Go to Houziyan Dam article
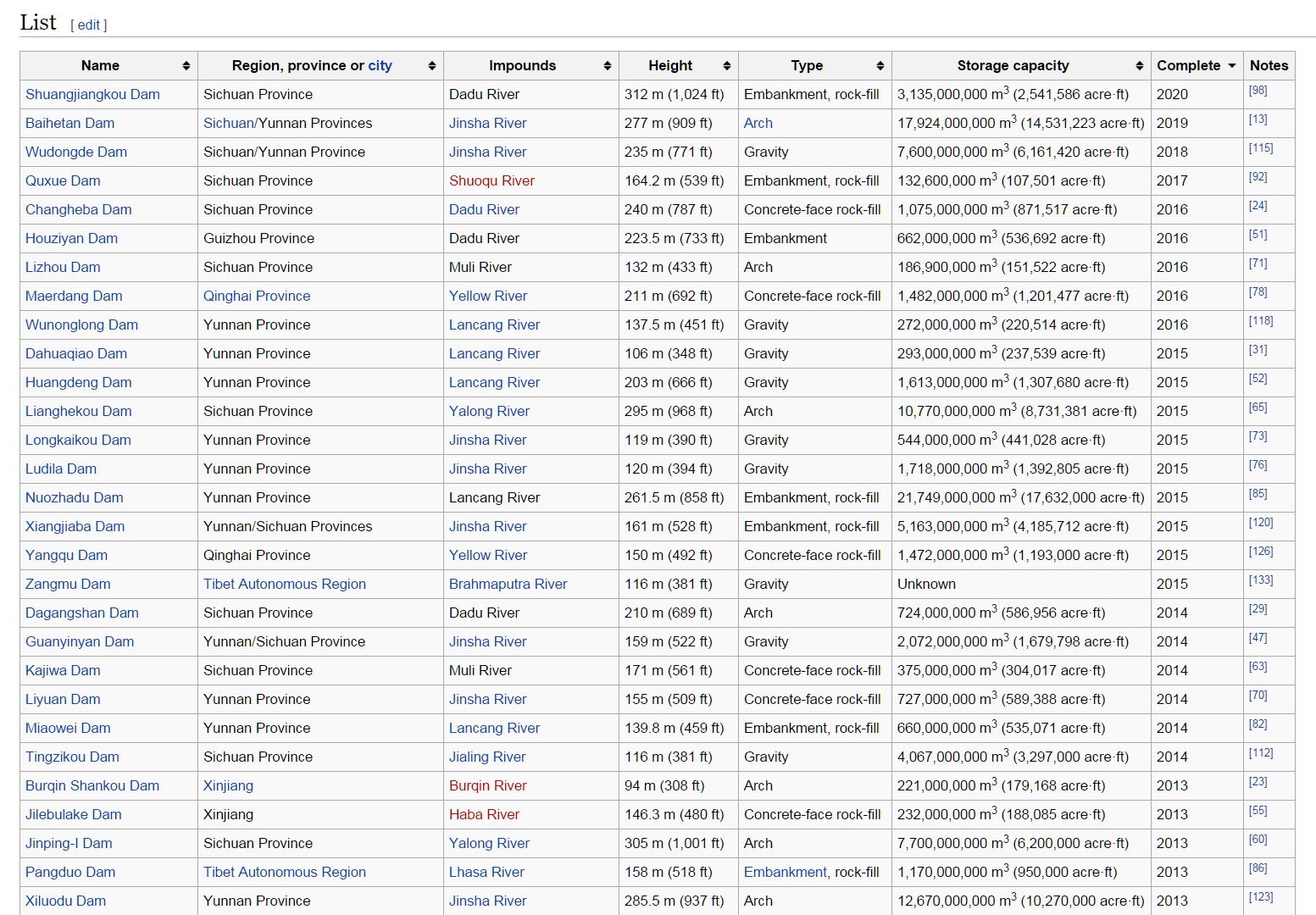The width and height of the screenshot is (1316, 915). [x=71, y=239]
